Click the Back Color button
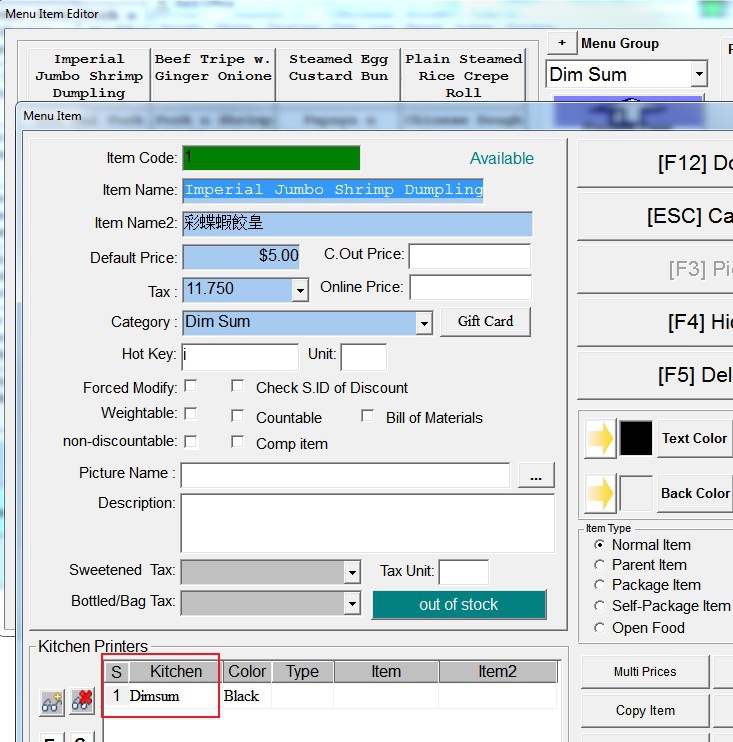This screenshot has width=733, height=742. [695, 493]
